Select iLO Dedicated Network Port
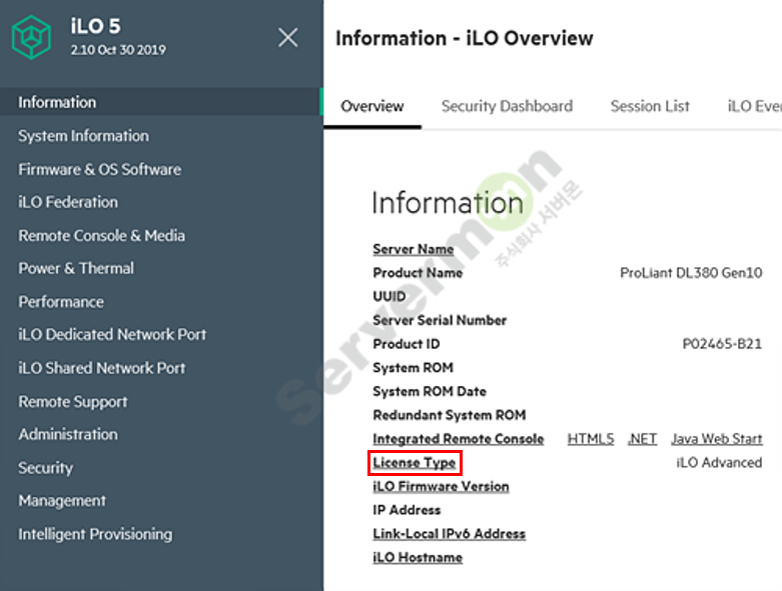Viewport: 782px width, 591px height. pos(112,334)
